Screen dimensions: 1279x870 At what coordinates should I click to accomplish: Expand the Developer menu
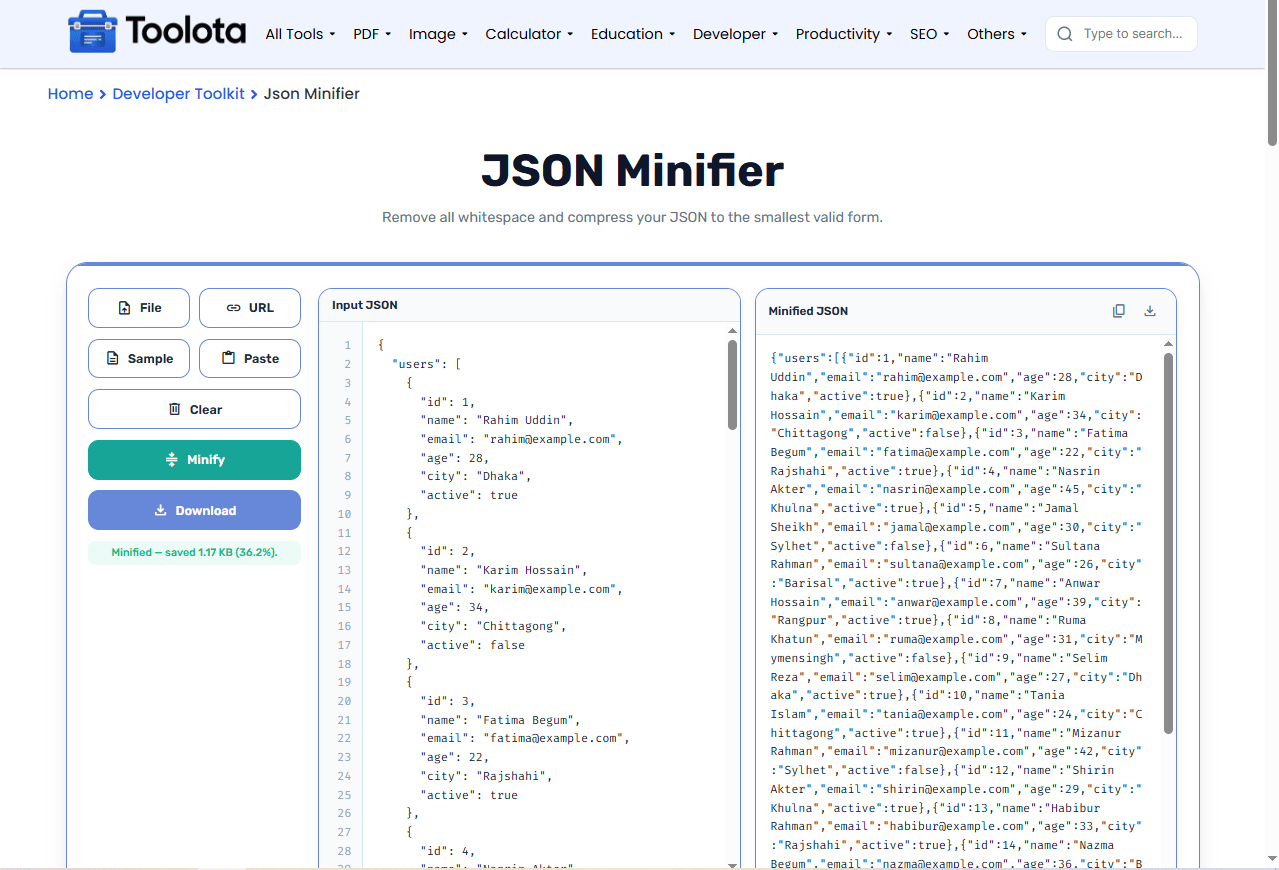tap(735, 34)
